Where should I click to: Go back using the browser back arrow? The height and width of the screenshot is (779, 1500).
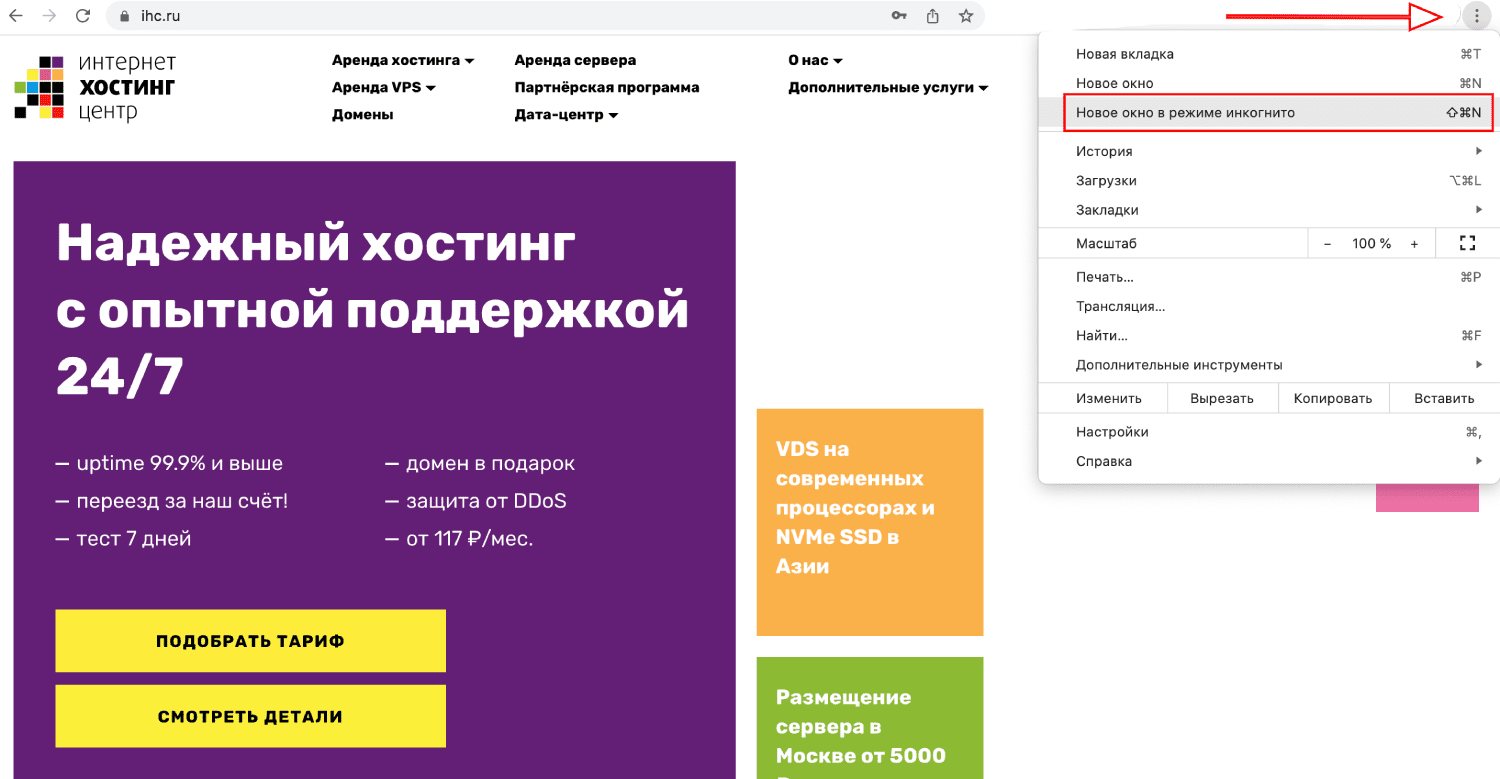click(15, 16)
